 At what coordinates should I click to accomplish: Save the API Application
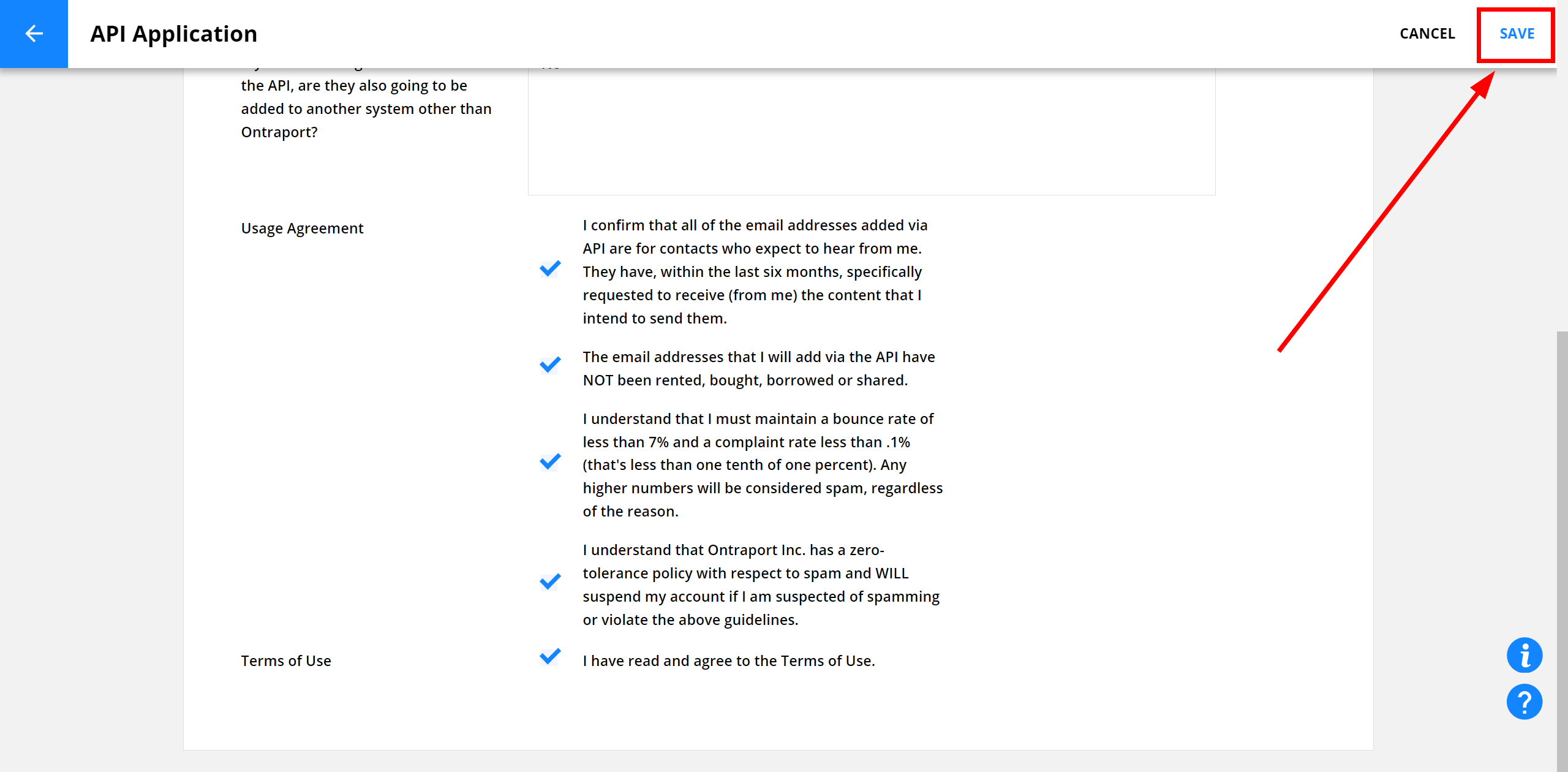pyautogui.click(x=1517, y=34)
